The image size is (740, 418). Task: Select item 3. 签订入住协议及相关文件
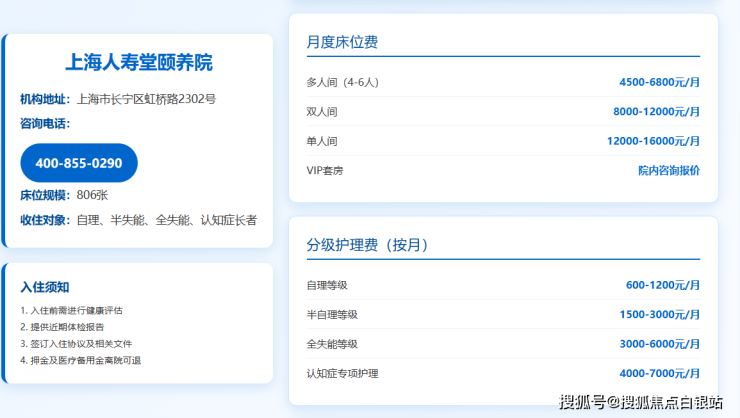[76, 344]
